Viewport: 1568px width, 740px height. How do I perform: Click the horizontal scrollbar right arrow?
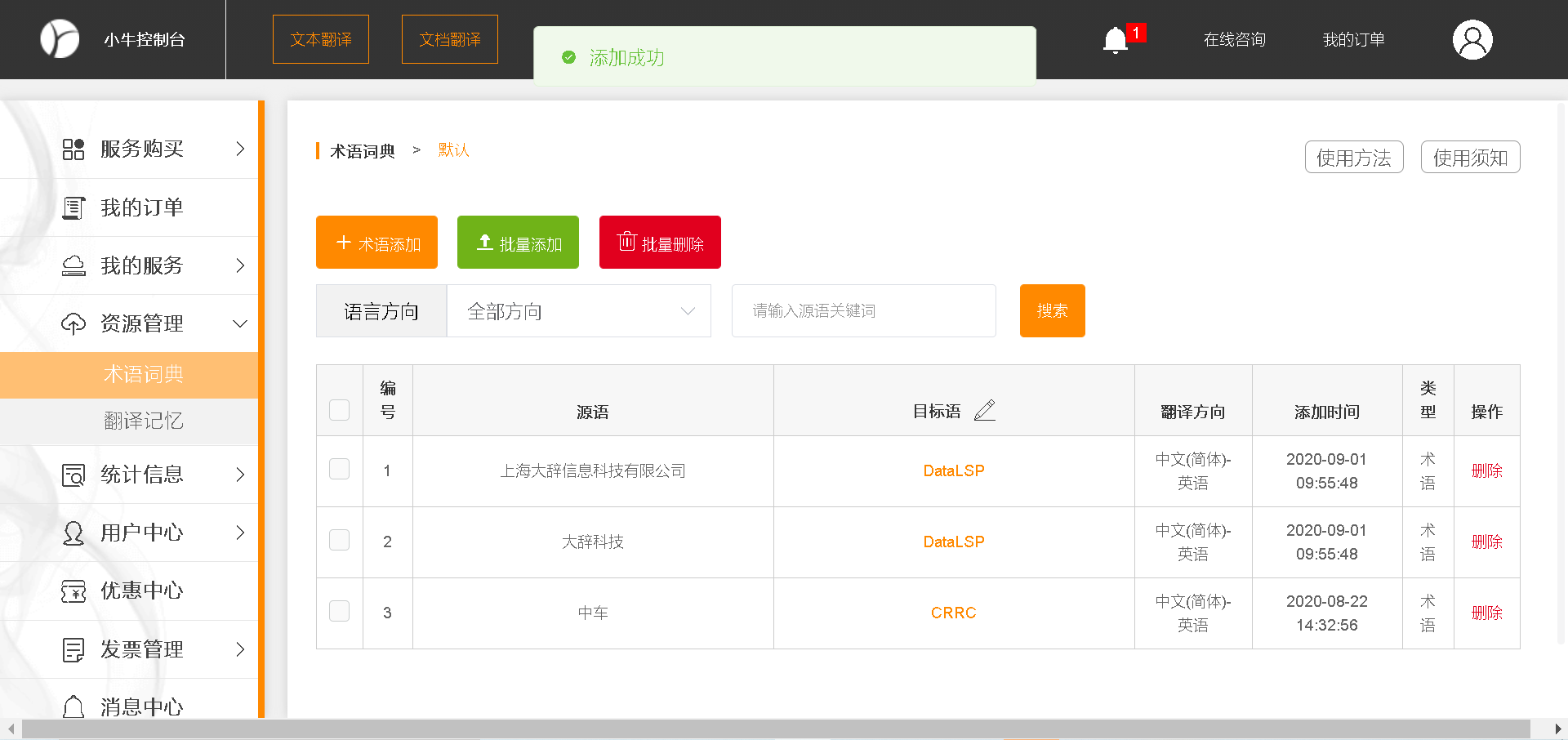click(1558, 729)
